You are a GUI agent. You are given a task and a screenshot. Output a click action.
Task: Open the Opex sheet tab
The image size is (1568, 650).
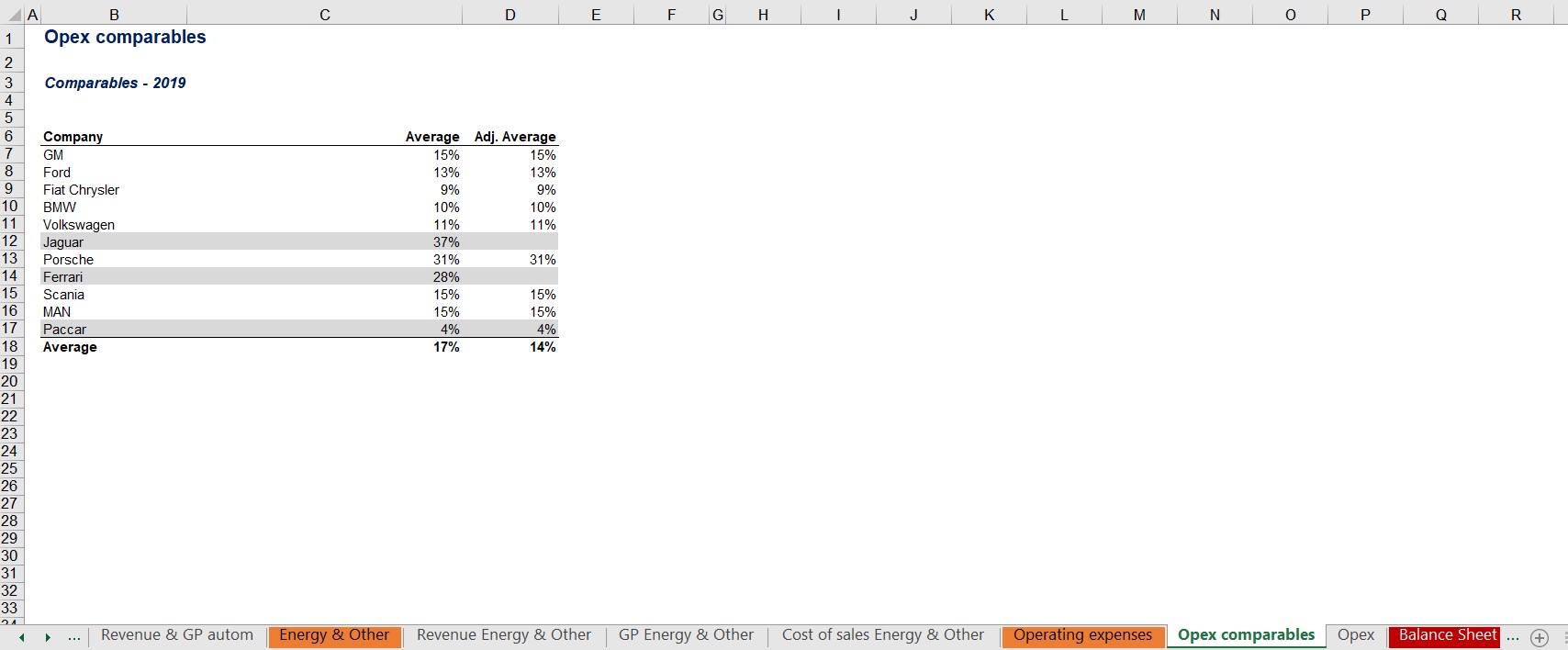click(1356, 635)
